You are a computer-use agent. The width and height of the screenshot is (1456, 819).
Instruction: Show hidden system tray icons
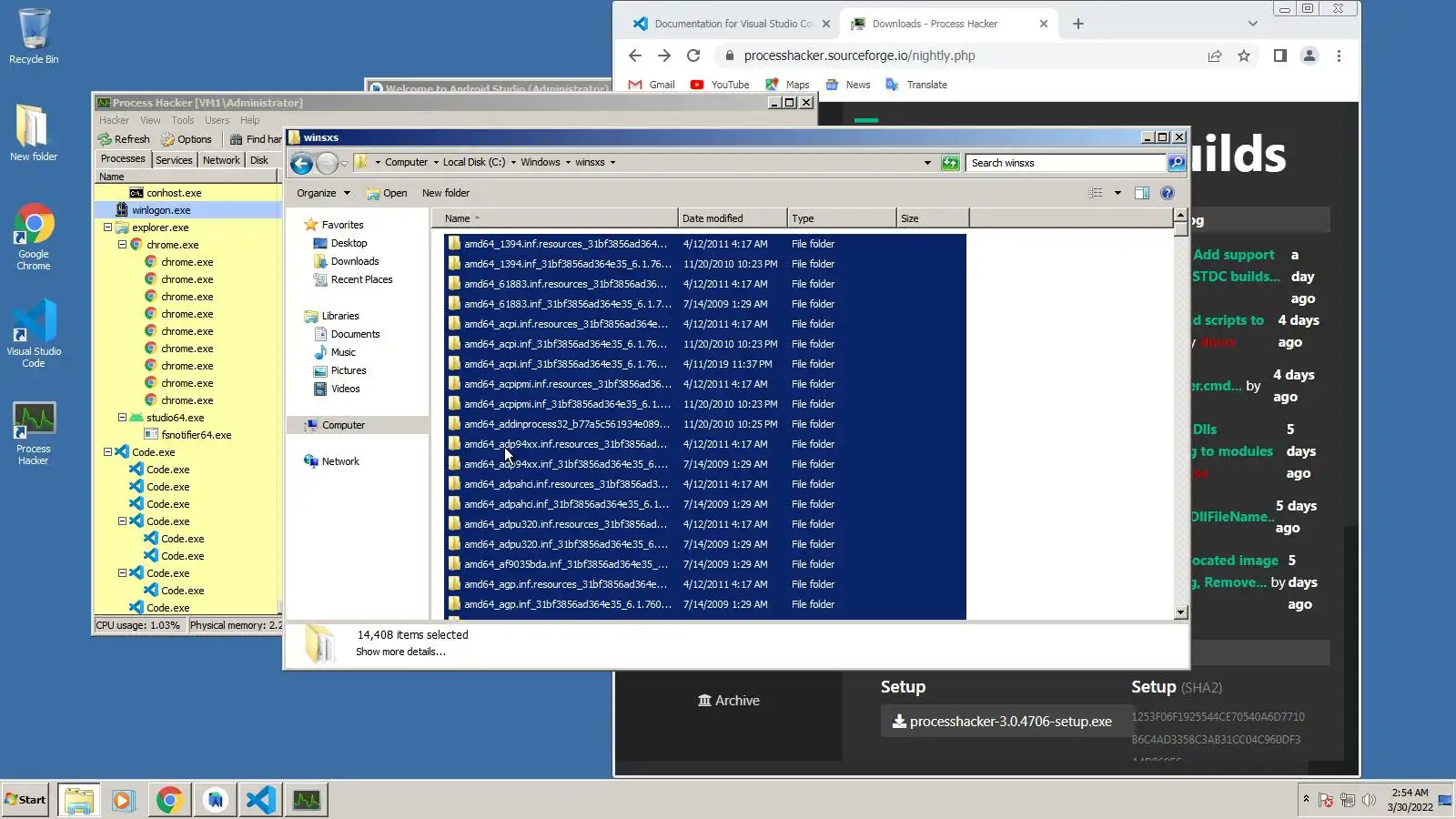[x=1306, y=799]
